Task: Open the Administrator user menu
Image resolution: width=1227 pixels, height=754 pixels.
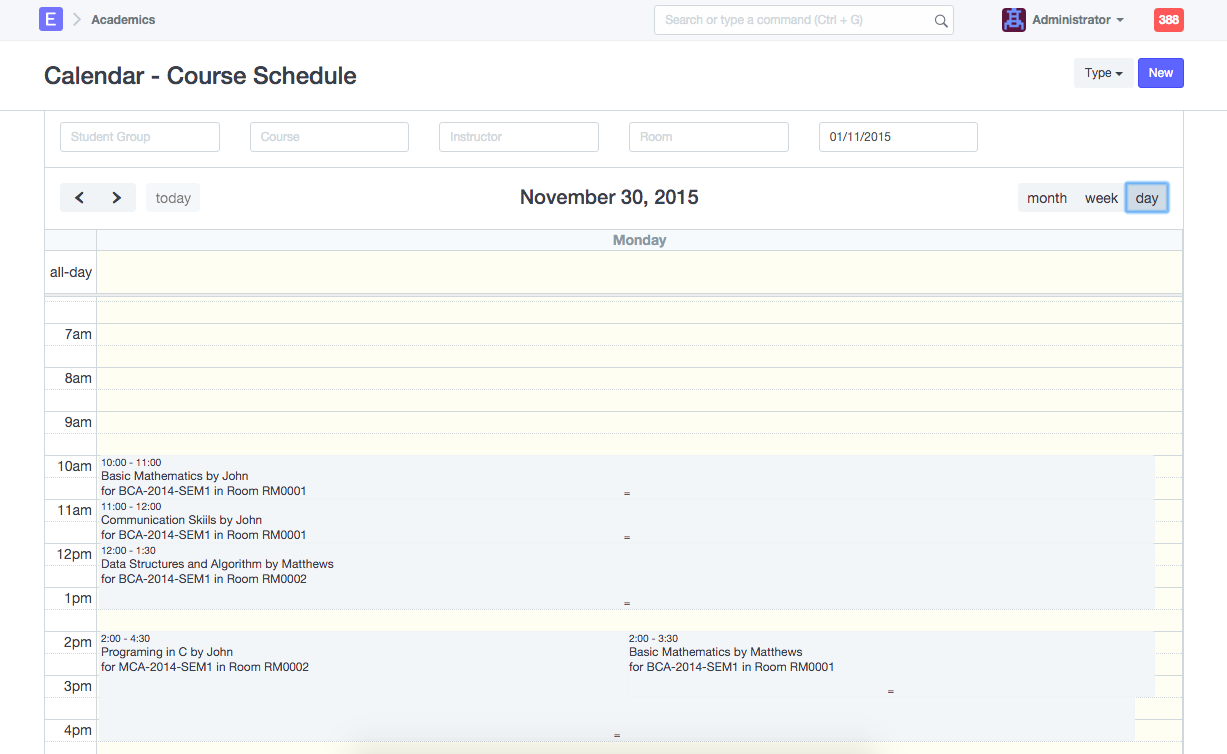Action: pyautogui.click(x=1078, y=20)
